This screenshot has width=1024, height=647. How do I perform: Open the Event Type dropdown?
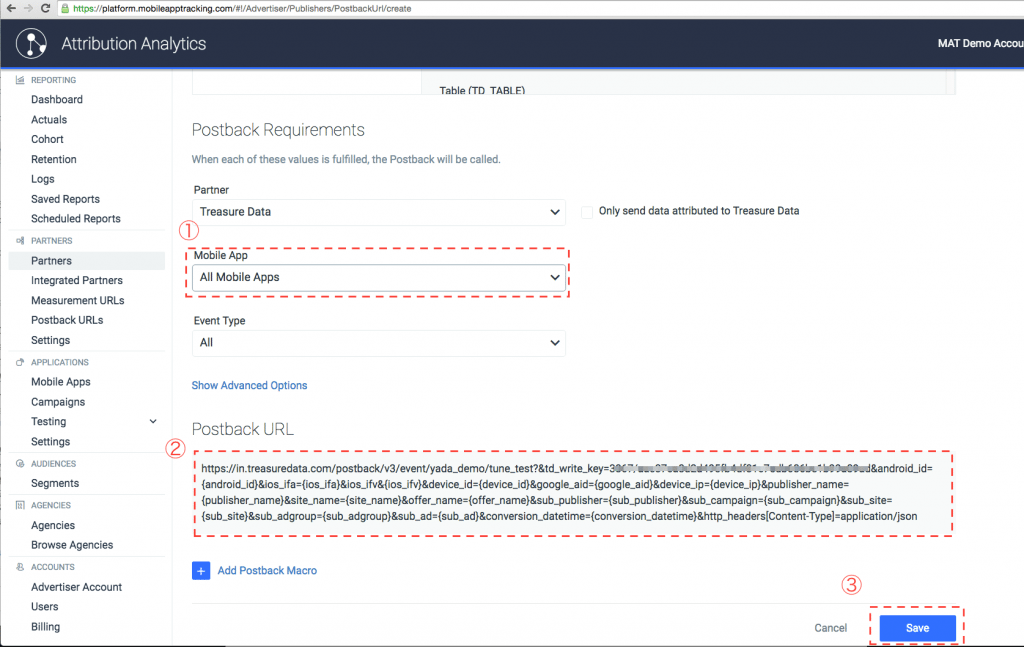coord(379,343)
